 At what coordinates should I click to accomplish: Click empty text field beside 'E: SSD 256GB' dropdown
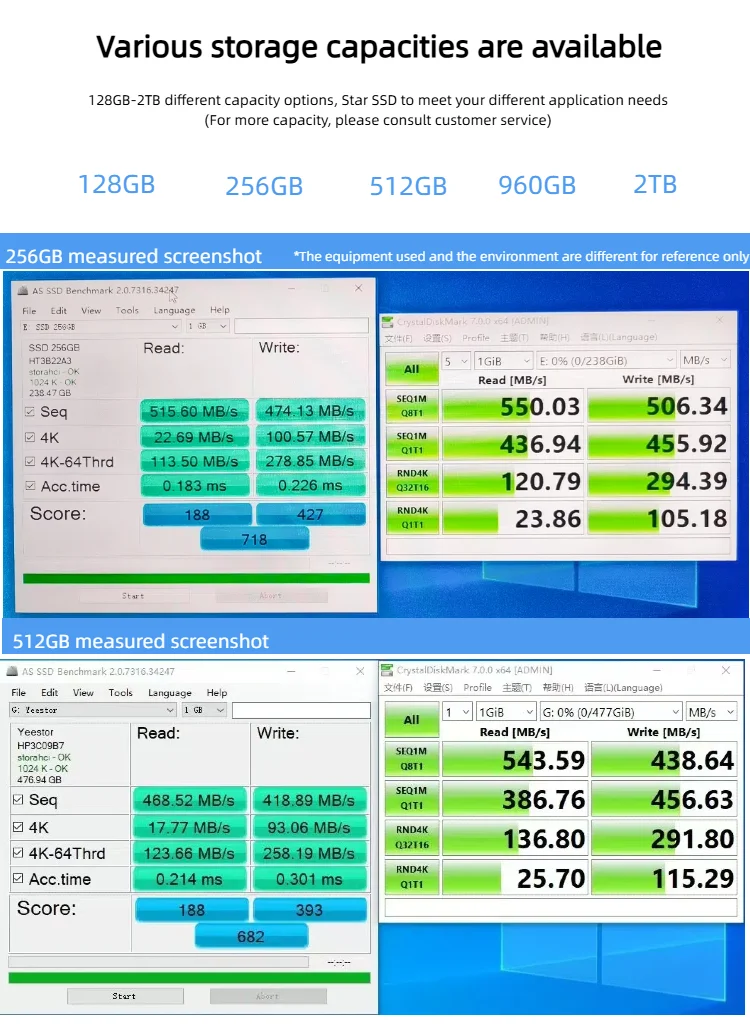[x=301, y=326]
